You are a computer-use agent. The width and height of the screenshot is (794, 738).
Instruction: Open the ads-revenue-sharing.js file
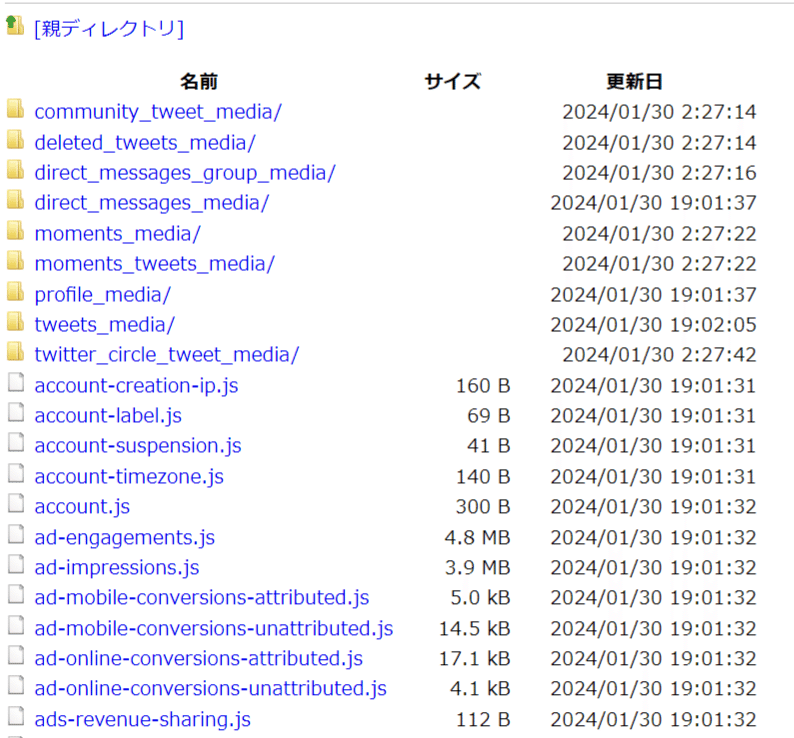pyautogui.click(x=142, y=719)
